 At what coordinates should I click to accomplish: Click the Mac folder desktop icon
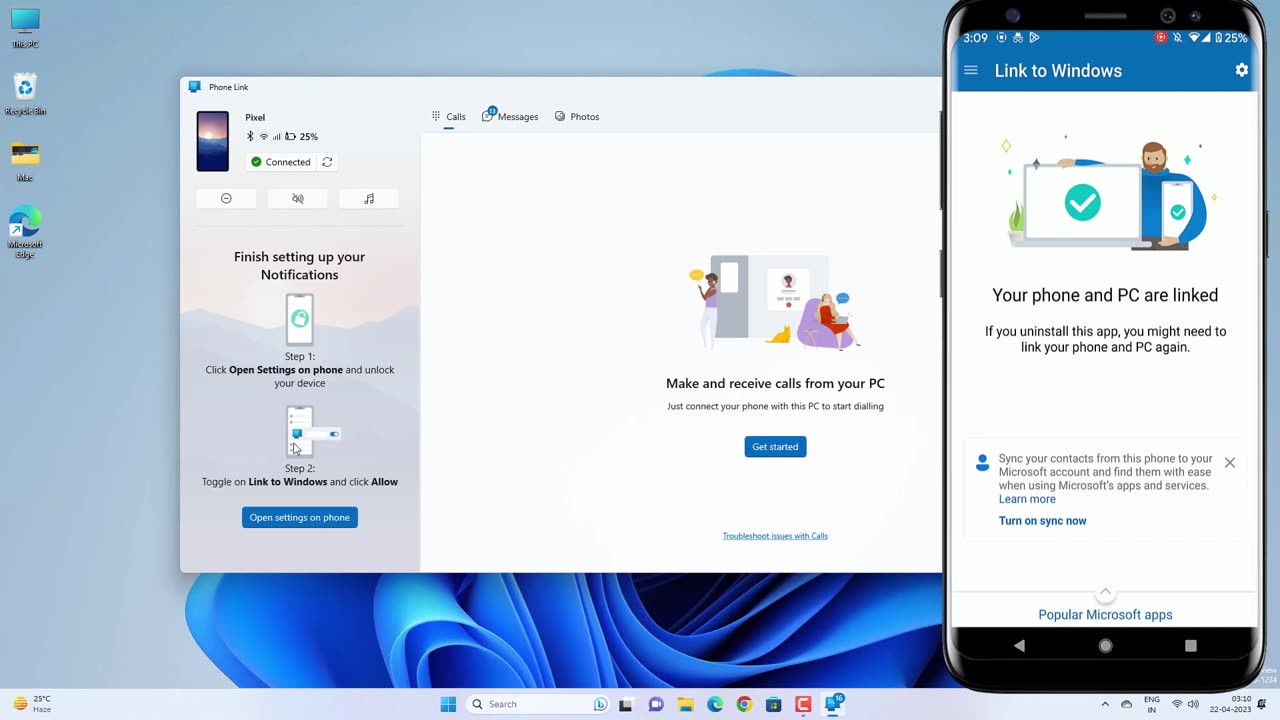(25, 162)
